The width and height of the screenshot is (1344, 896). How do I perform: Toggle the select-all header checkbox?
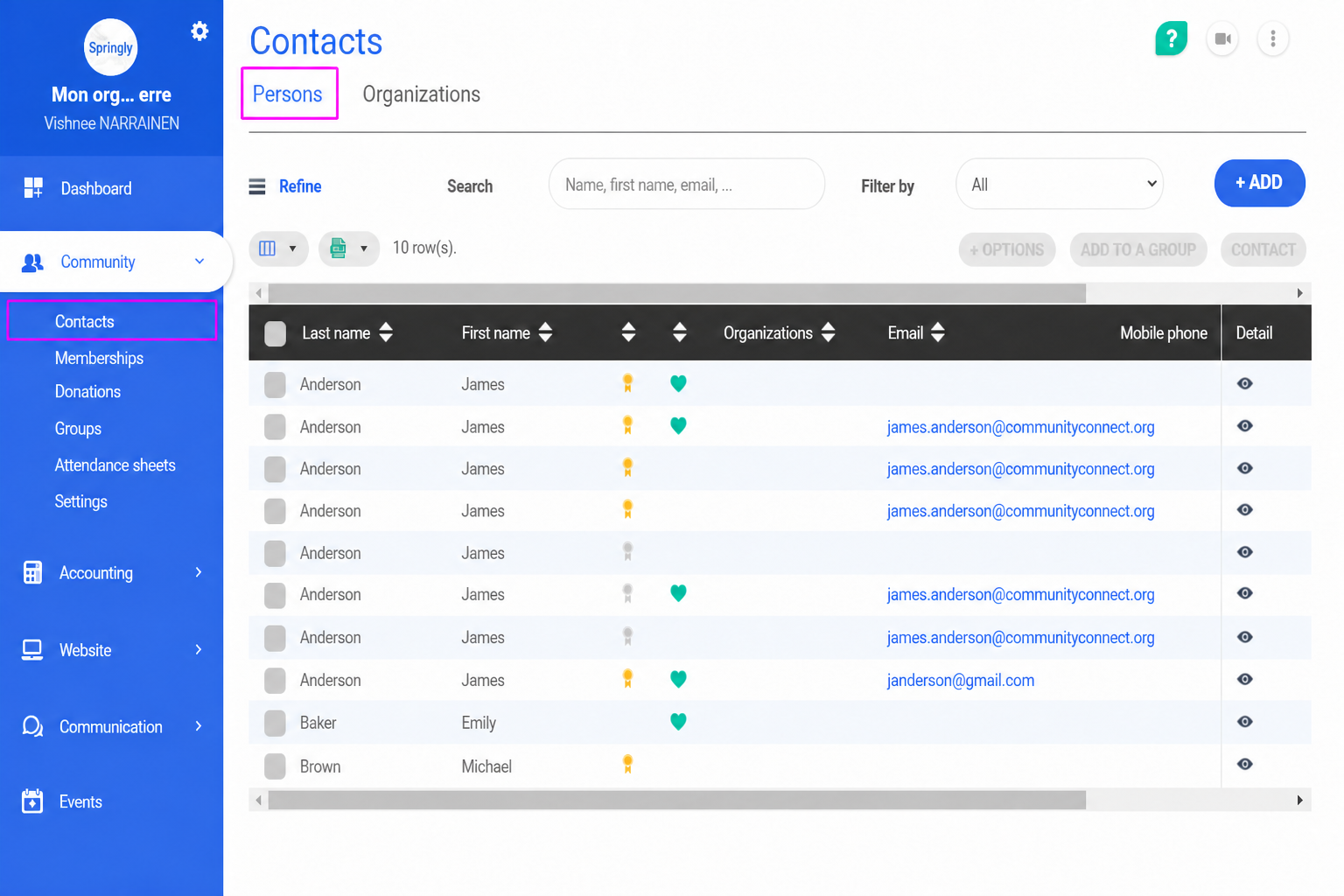click(x=275, y=333)
